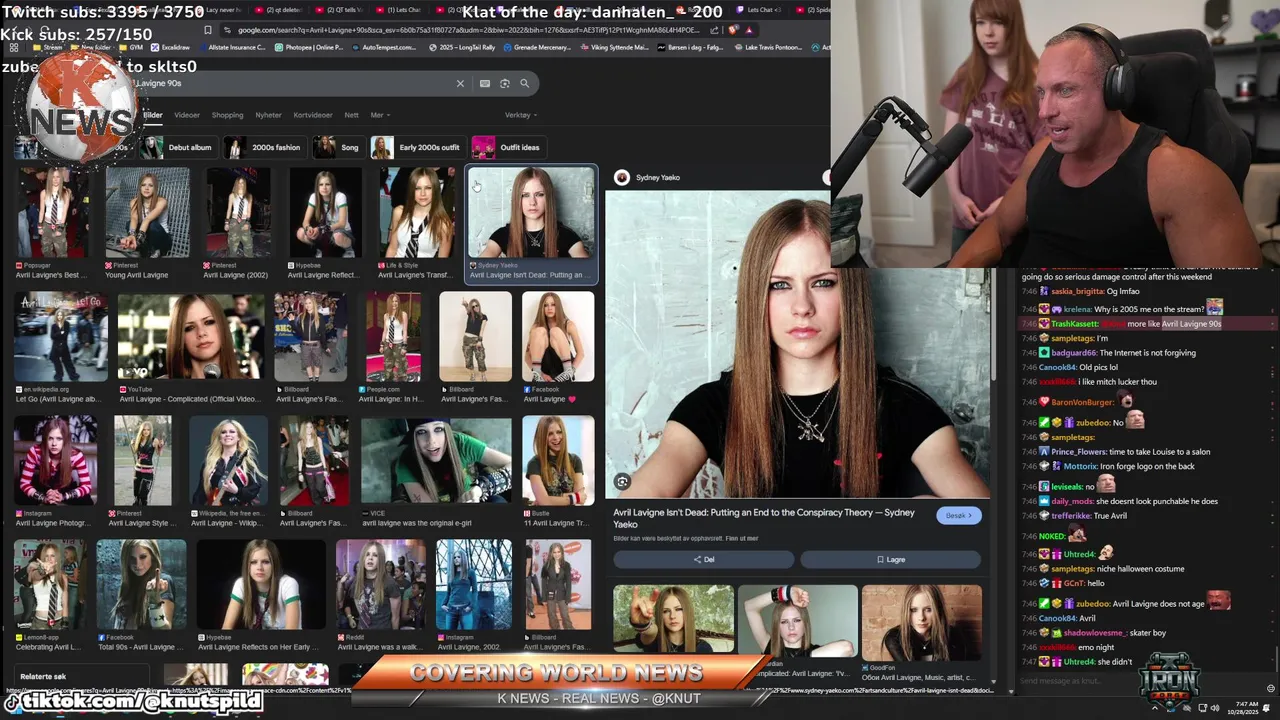Image resolution: width=1280 pixels, height=720 pixels.
Task: Click the Del share button
Action: pyautogui.click(x=704, y=560)
